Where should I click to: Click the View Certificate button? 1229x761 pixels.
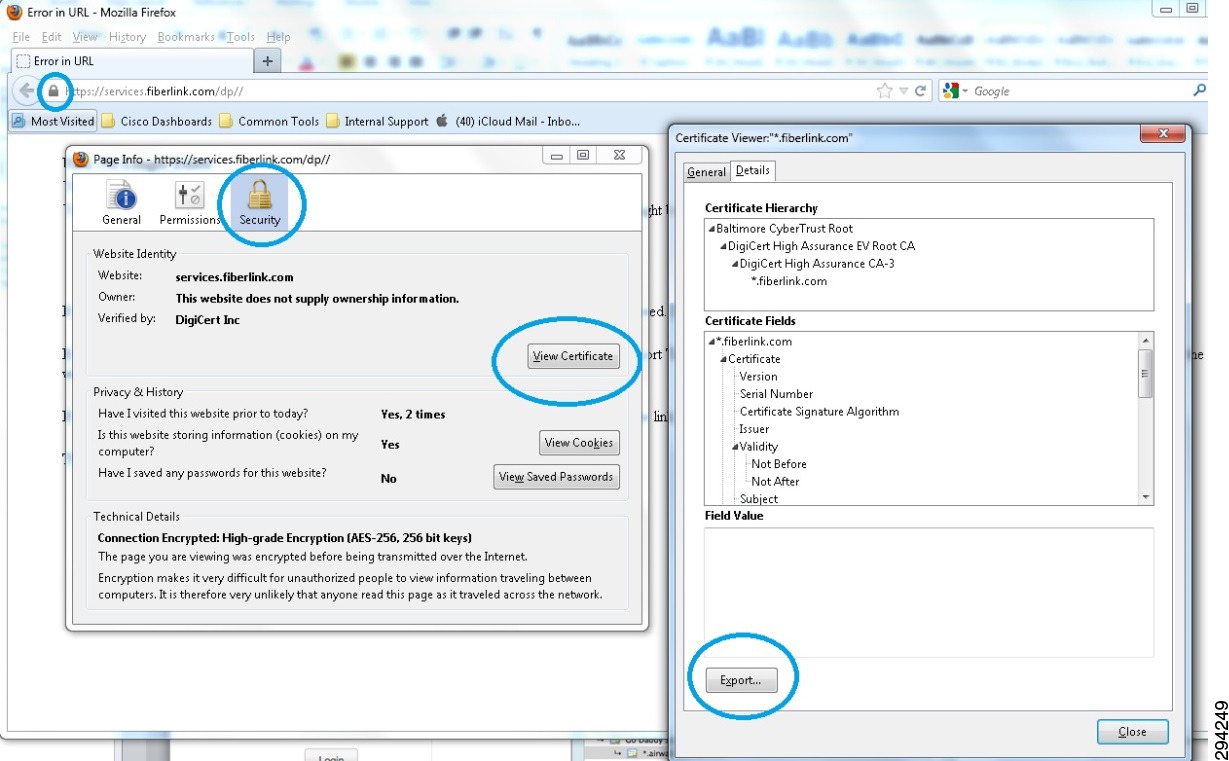point(573,356)
